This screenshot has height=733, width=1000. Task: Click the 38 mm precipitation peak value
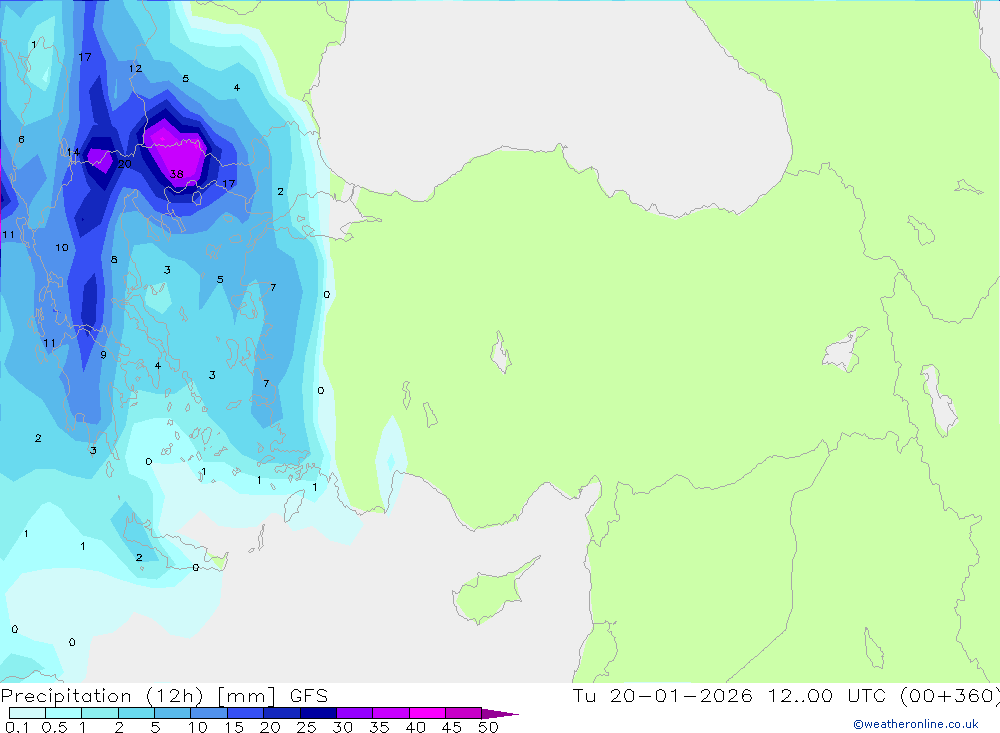coord(177,174)
